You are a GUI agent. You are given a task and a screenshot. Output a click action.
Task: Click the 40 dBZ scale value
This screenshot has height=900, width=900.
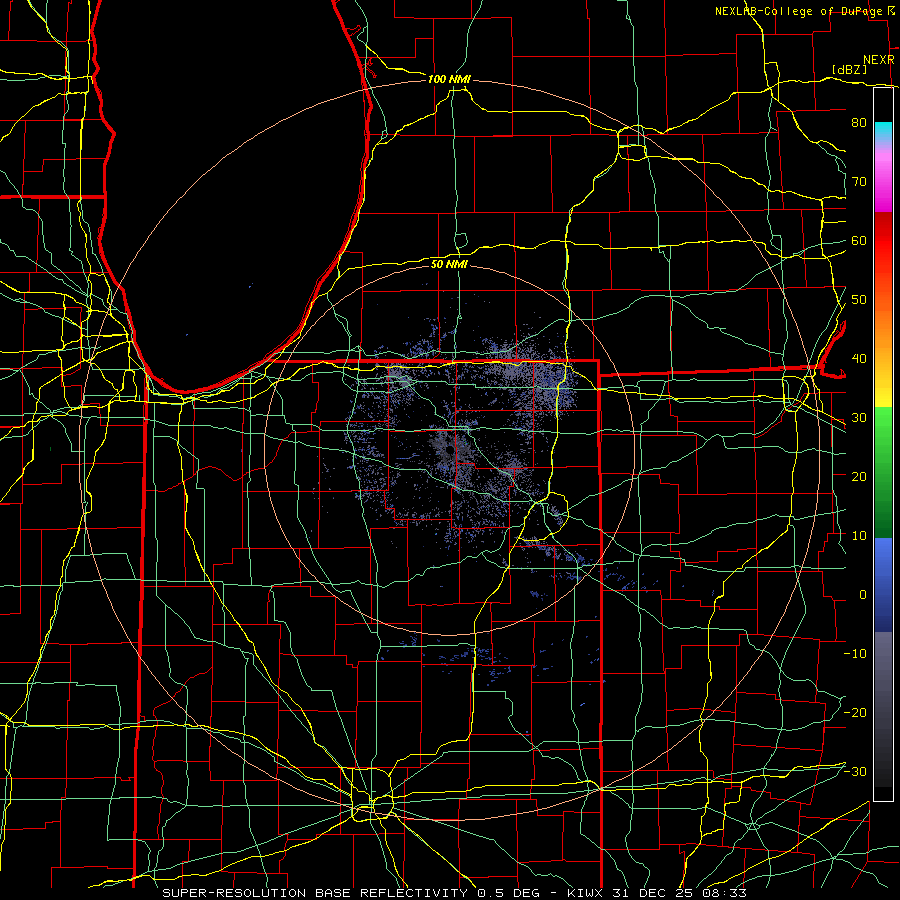(859, 359)
